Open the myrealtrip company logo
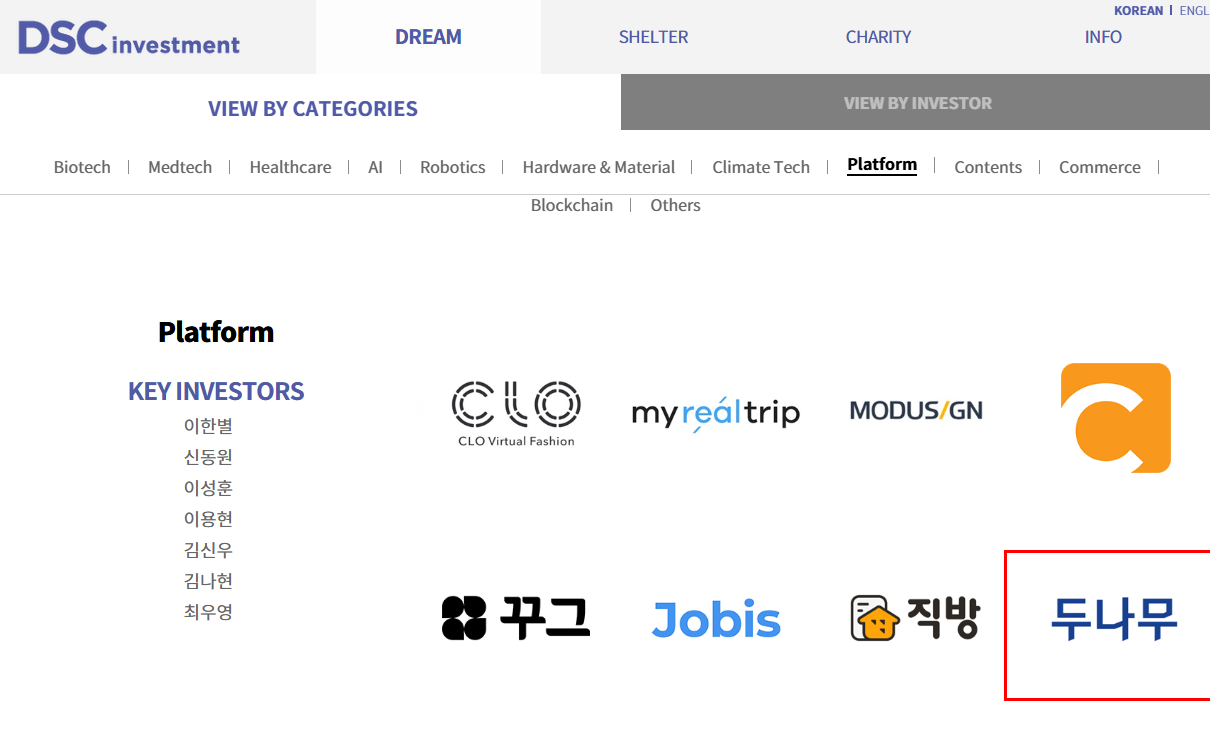The width and height of the screenshot is (1210, 752). (716, 413)
